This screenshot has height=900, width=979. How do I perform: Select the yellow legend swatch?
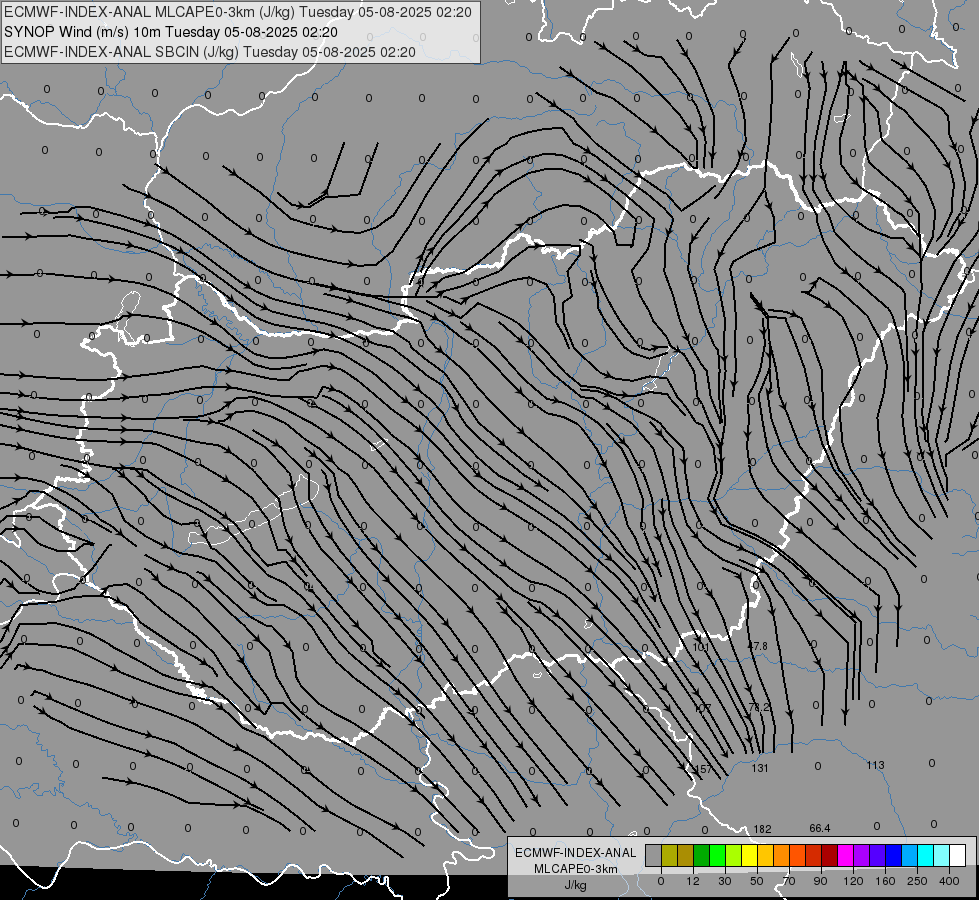pyautogui.click(x=749, y=855)
